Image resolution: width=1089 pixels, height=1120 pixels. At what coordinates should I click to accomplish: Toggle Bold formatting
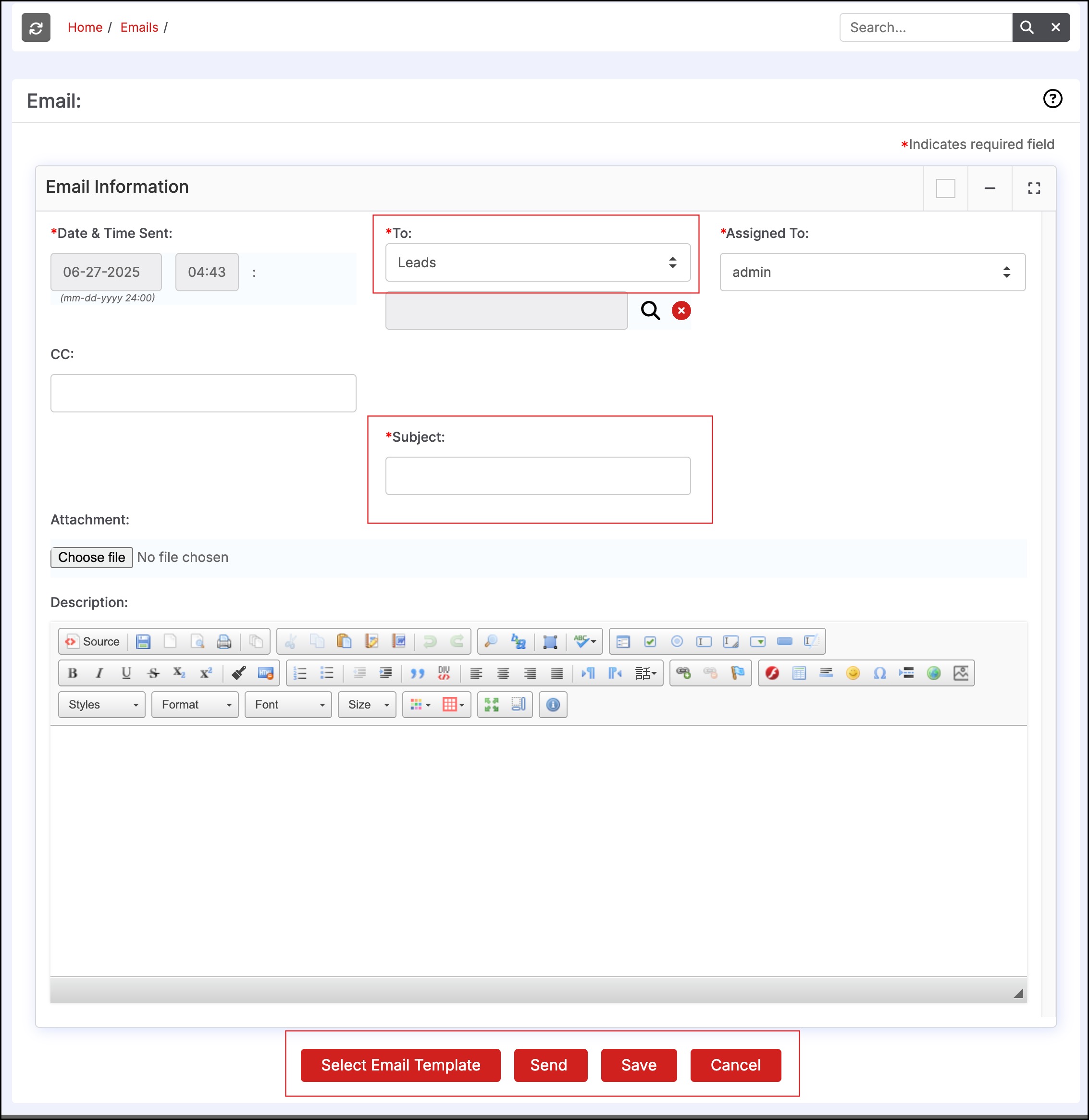(x=73, y=672)
